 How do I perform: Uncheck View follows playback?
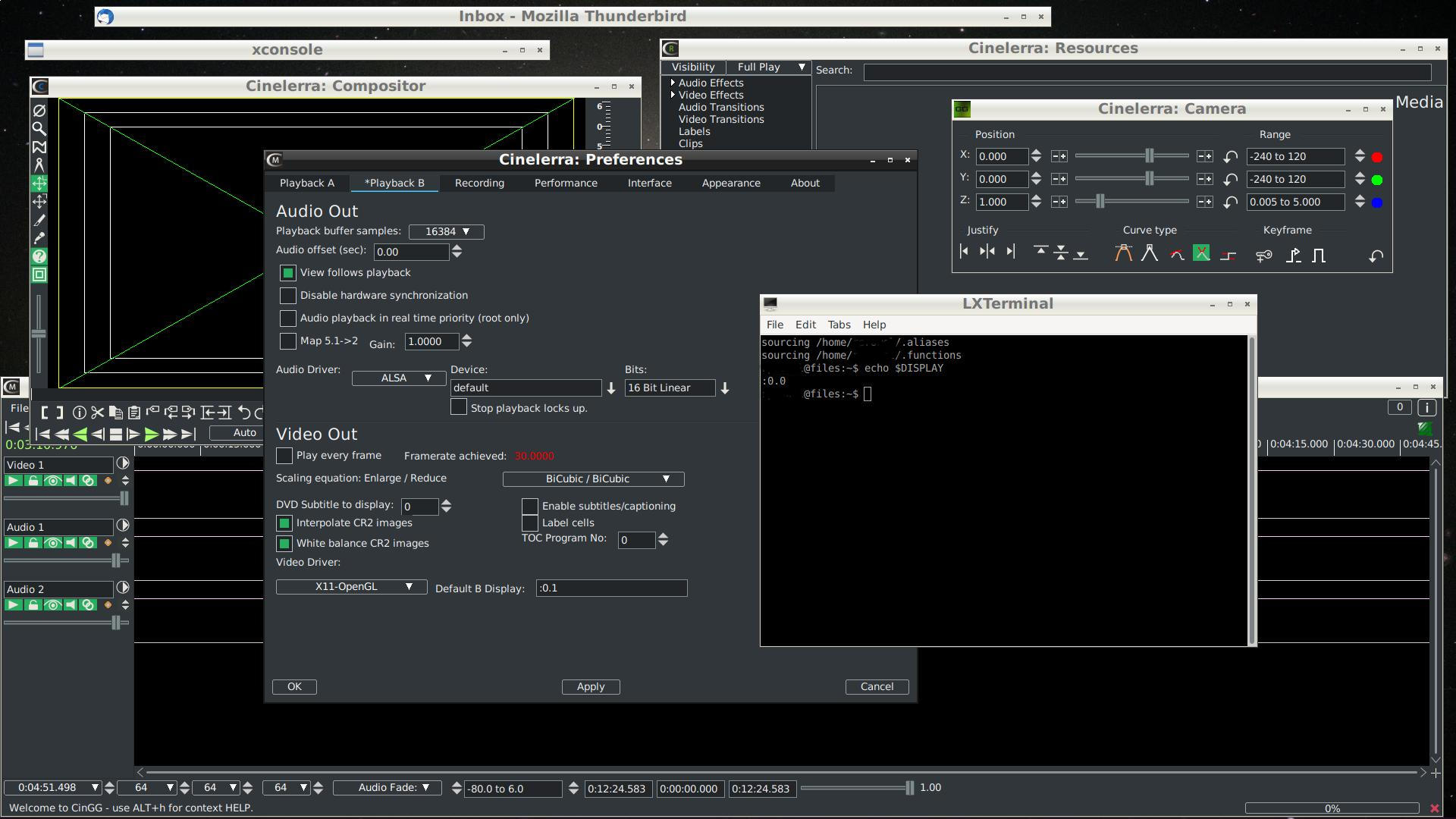click(288, 273)
